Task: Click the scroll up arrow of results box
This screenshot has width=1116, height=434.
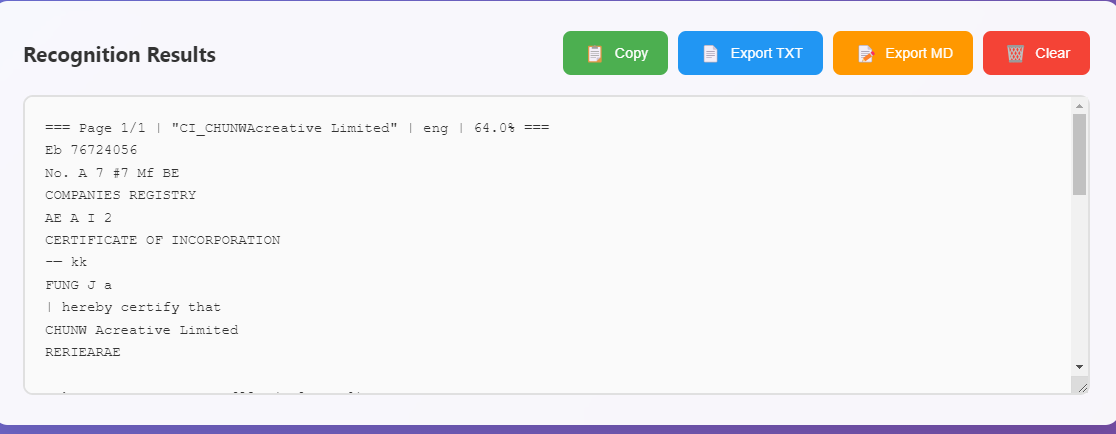Action: pyautogui.click(x=1079, y=105)
